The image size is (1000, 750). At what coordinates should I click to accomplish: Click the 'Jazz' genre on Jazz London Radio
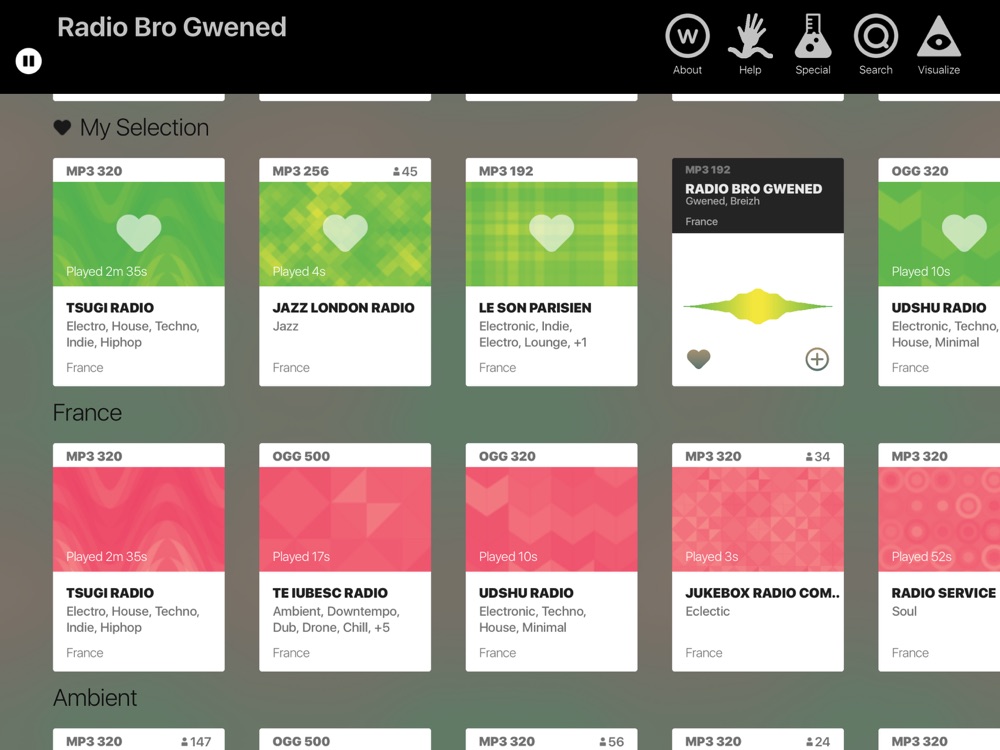[285, 326]
